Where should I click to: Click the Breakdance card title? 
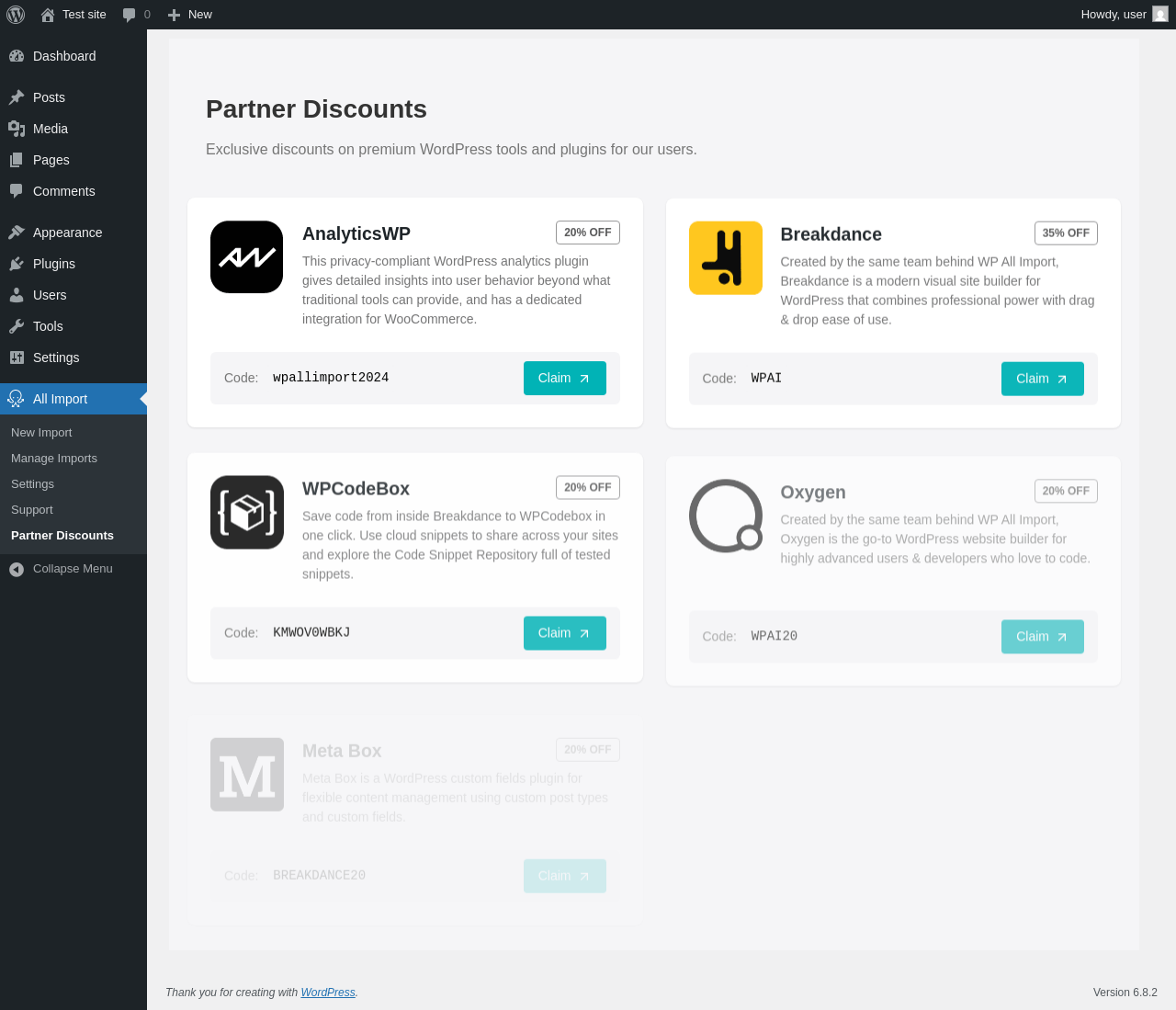pos(831,234)
